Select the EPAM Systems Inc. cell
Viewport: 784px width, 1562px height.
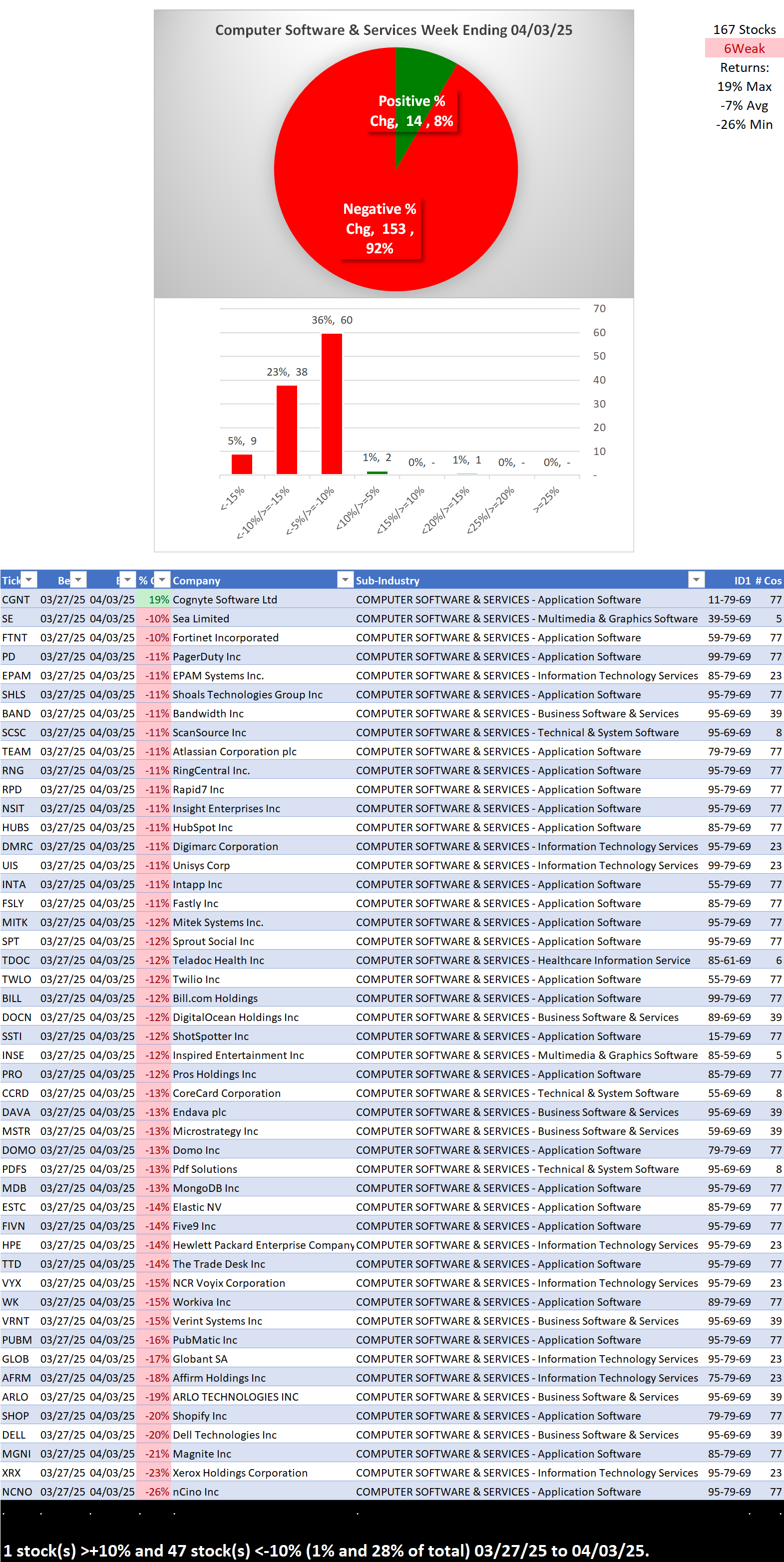[x=262, y=675]
